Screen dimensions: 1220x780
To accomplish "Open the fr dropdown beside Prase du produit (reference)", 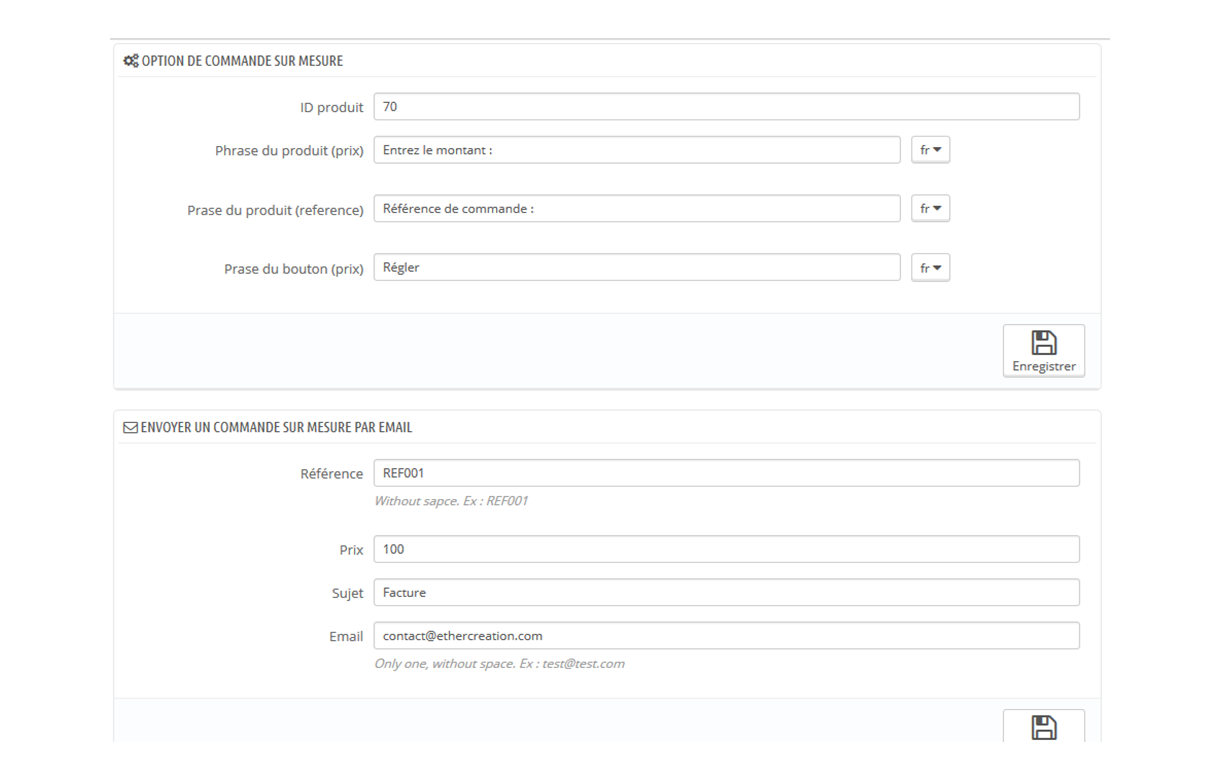I will pos(930,209).
